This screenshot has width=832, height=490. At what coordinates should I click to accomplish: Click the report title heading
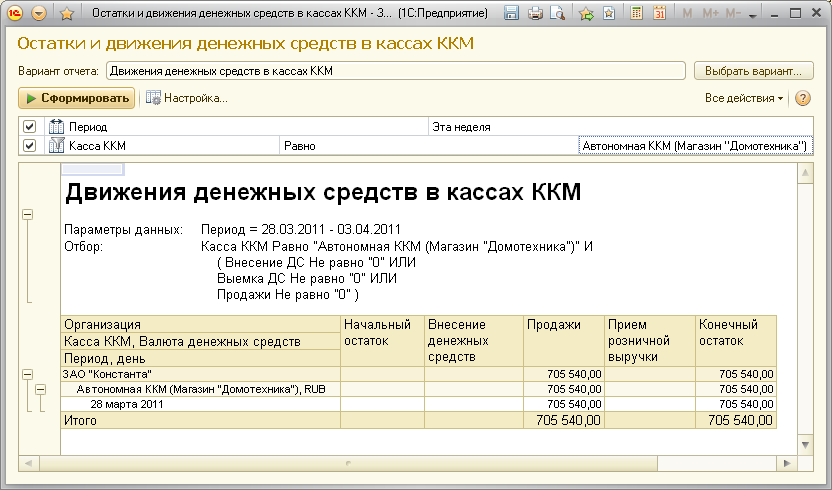pos(323,192)
